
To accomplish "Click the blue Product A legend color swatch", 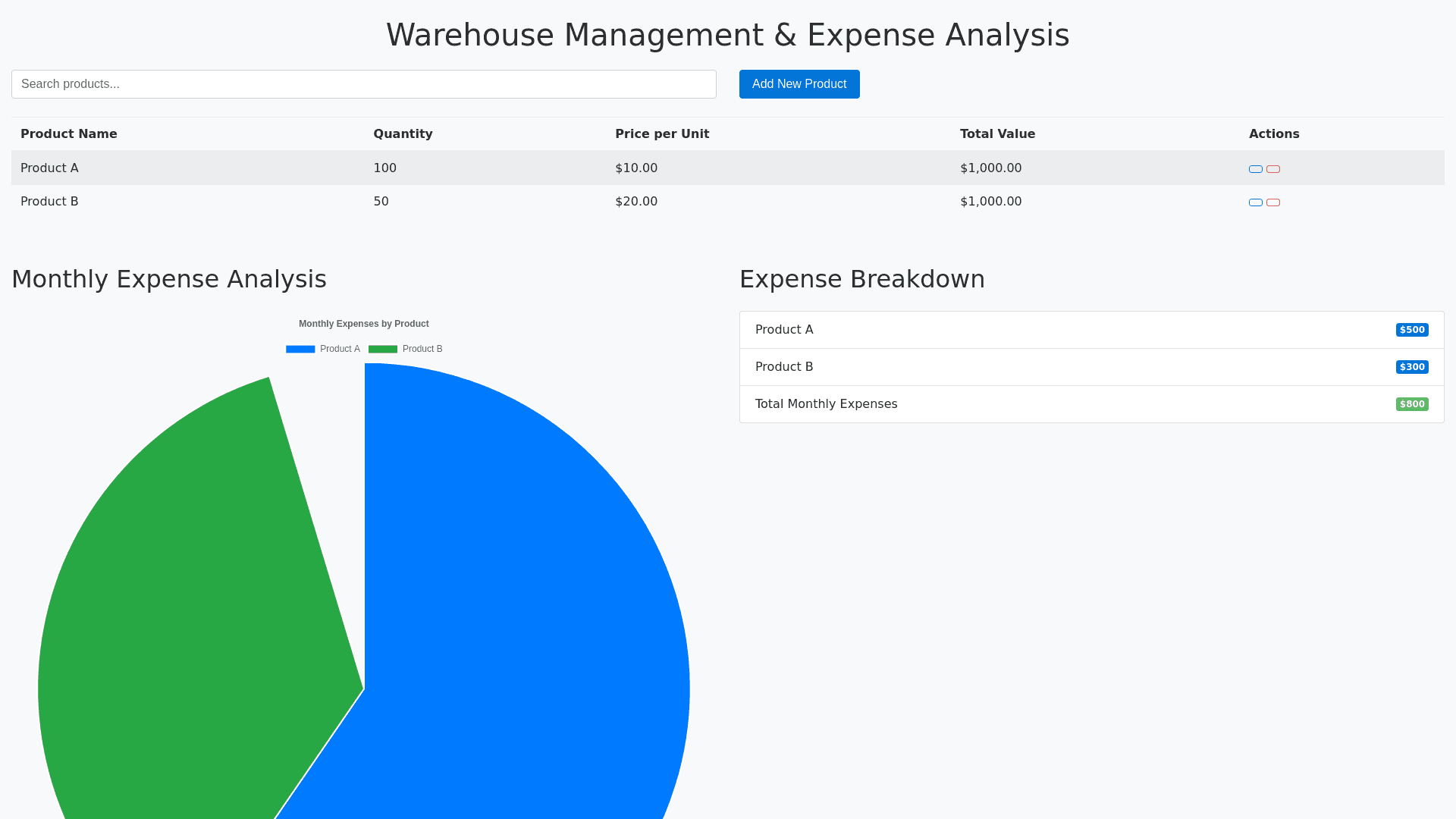I will pos(300,349).
